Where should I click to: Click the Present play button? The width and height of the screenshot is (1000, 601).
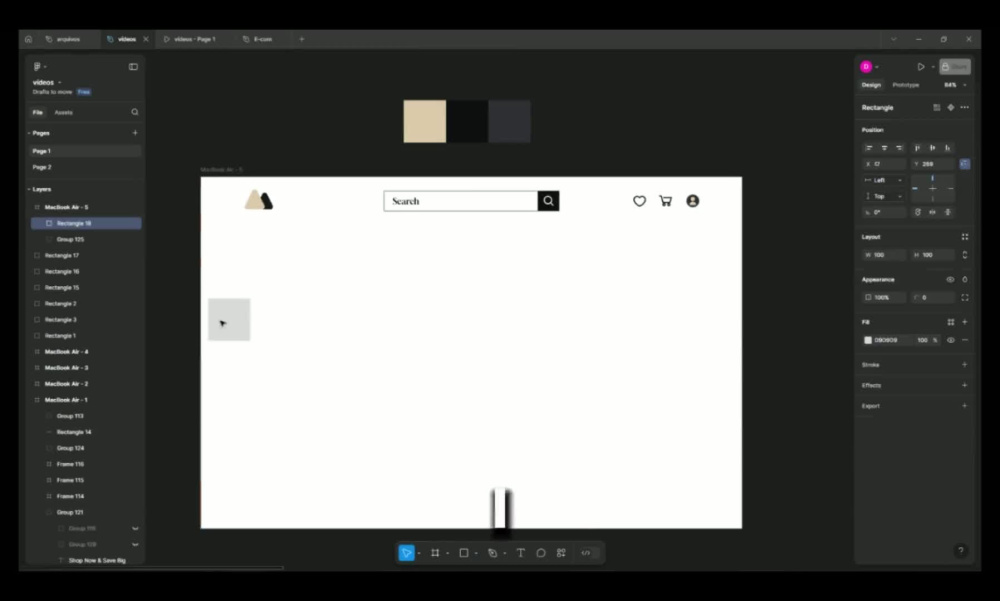921,66
